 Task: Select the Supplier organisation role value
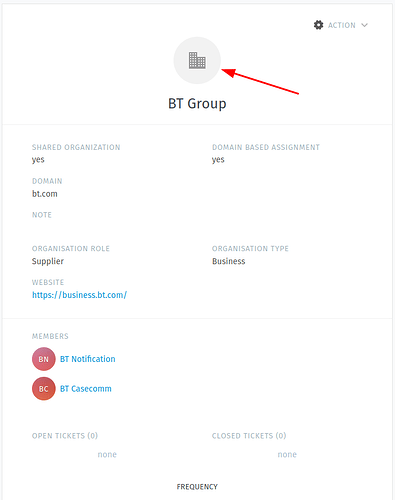[48, 261]
